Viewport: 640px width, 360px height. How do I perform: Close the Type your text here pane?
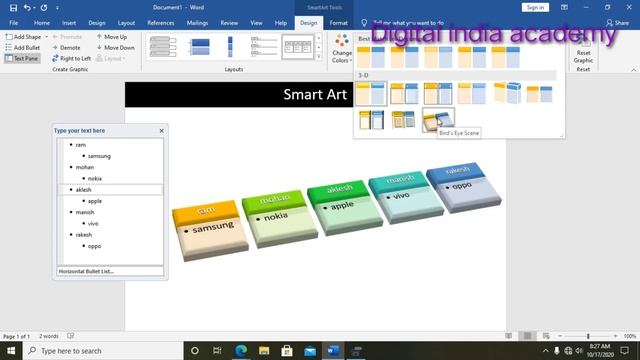point(162,131)
